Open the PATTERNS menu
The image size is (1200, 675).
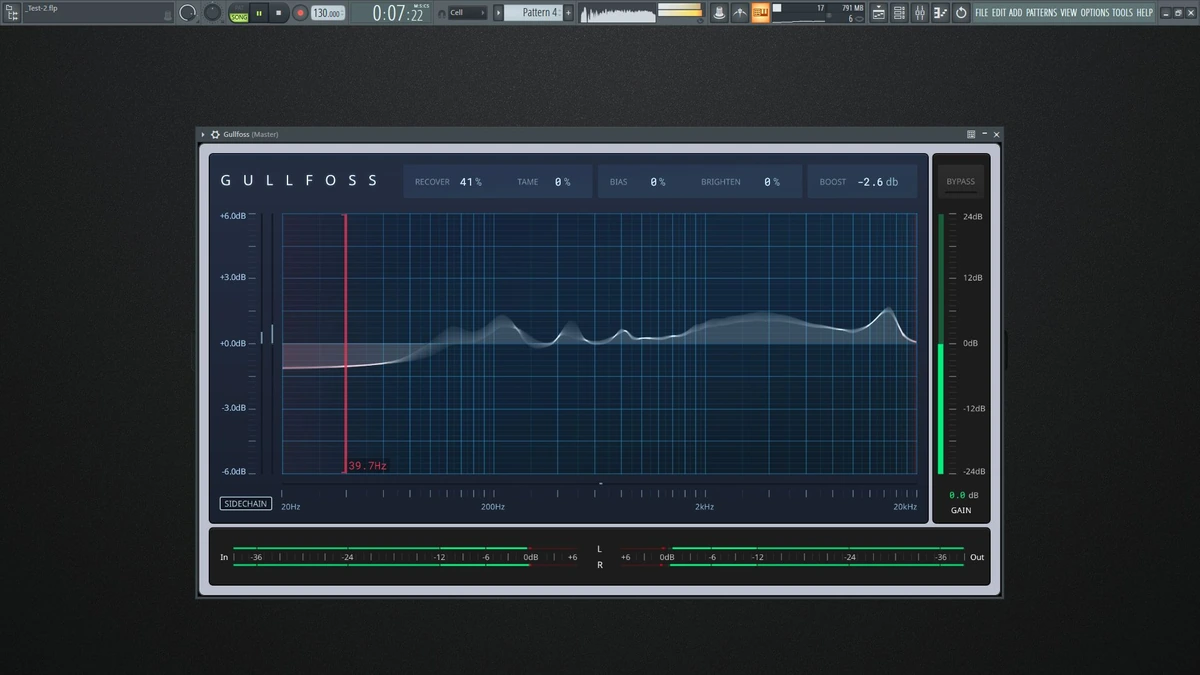[x=1041, y=13]
